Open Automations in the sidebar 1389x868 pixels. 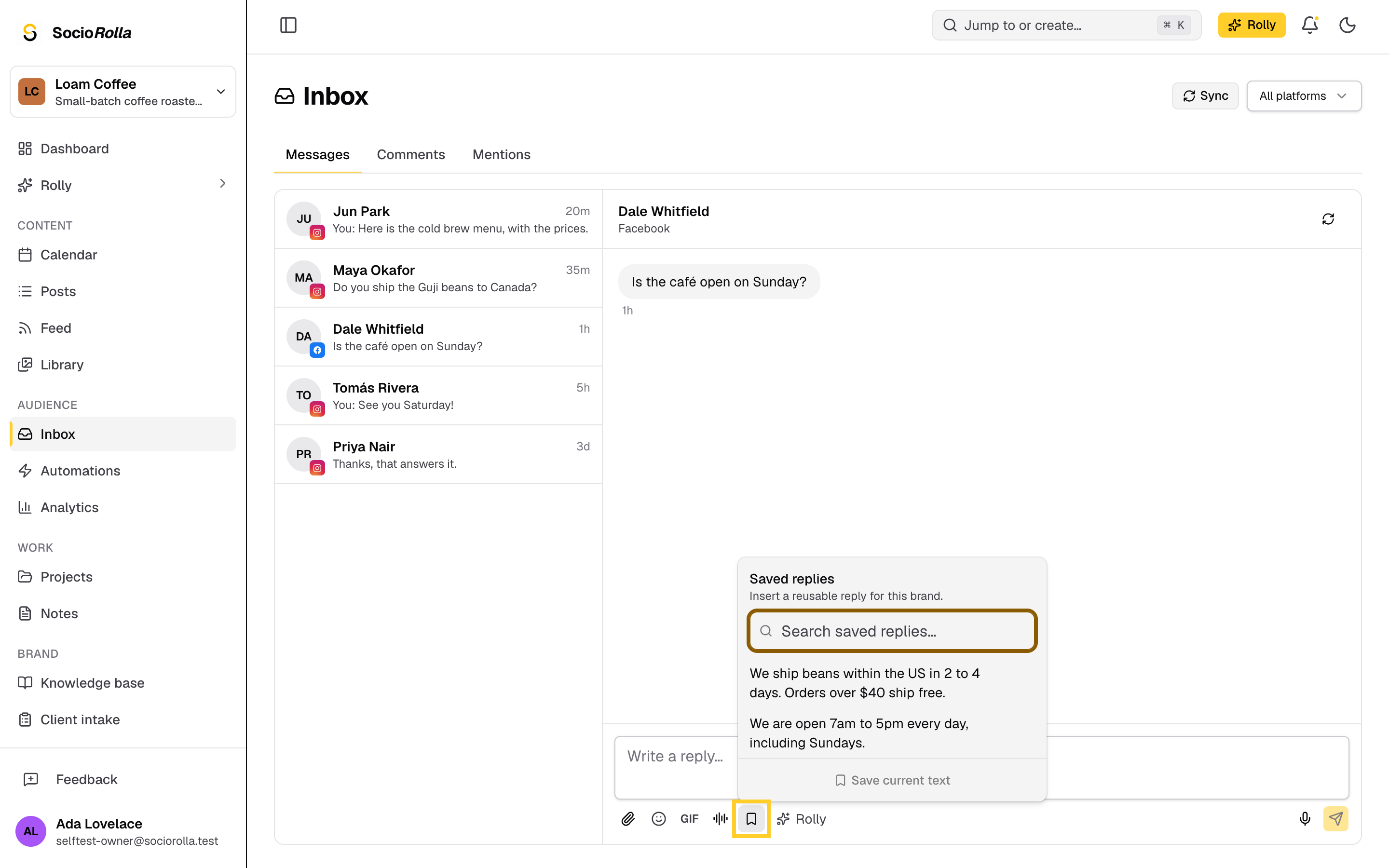point(123,471)
